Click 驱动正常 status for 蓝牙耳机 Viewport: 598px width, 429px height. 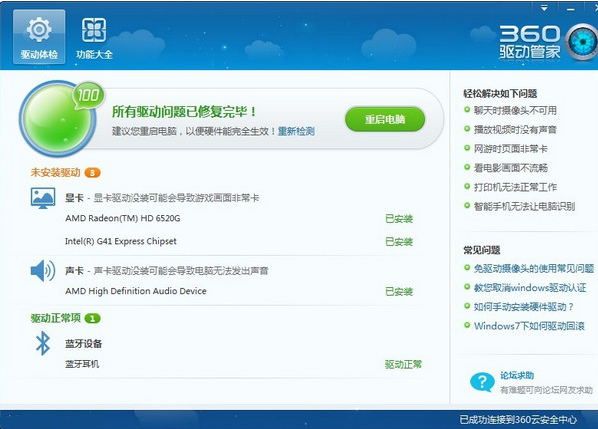(403, 365)
